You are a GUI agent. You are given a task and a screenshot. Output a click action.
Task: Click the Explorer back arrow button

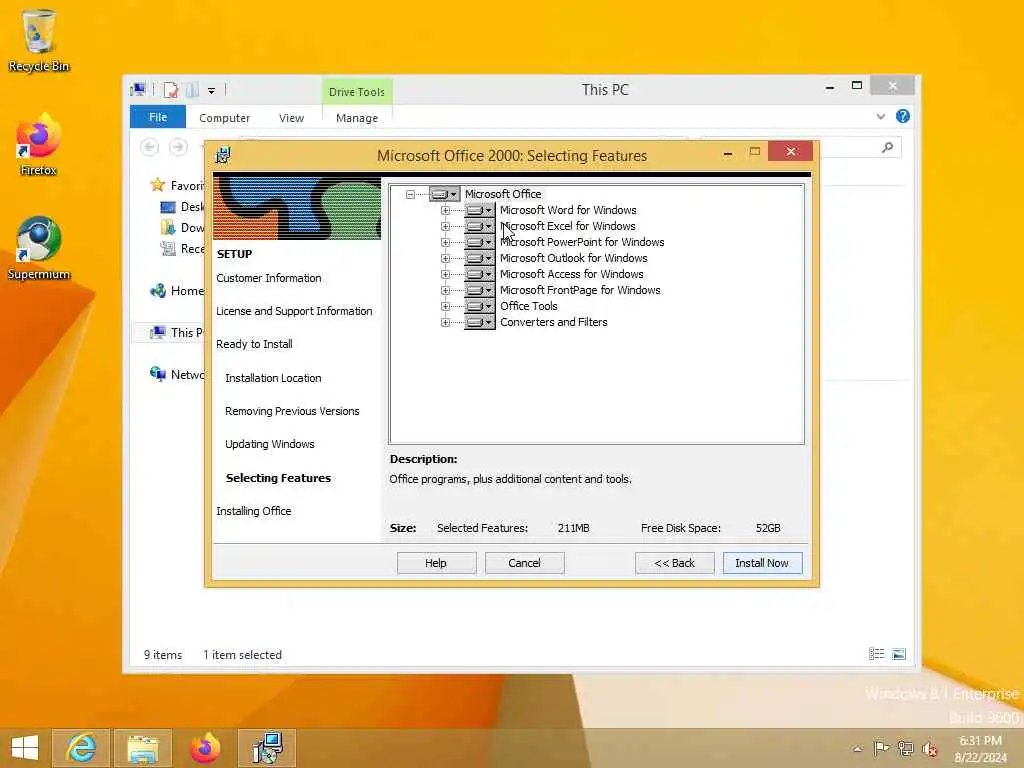coord(150,148)
